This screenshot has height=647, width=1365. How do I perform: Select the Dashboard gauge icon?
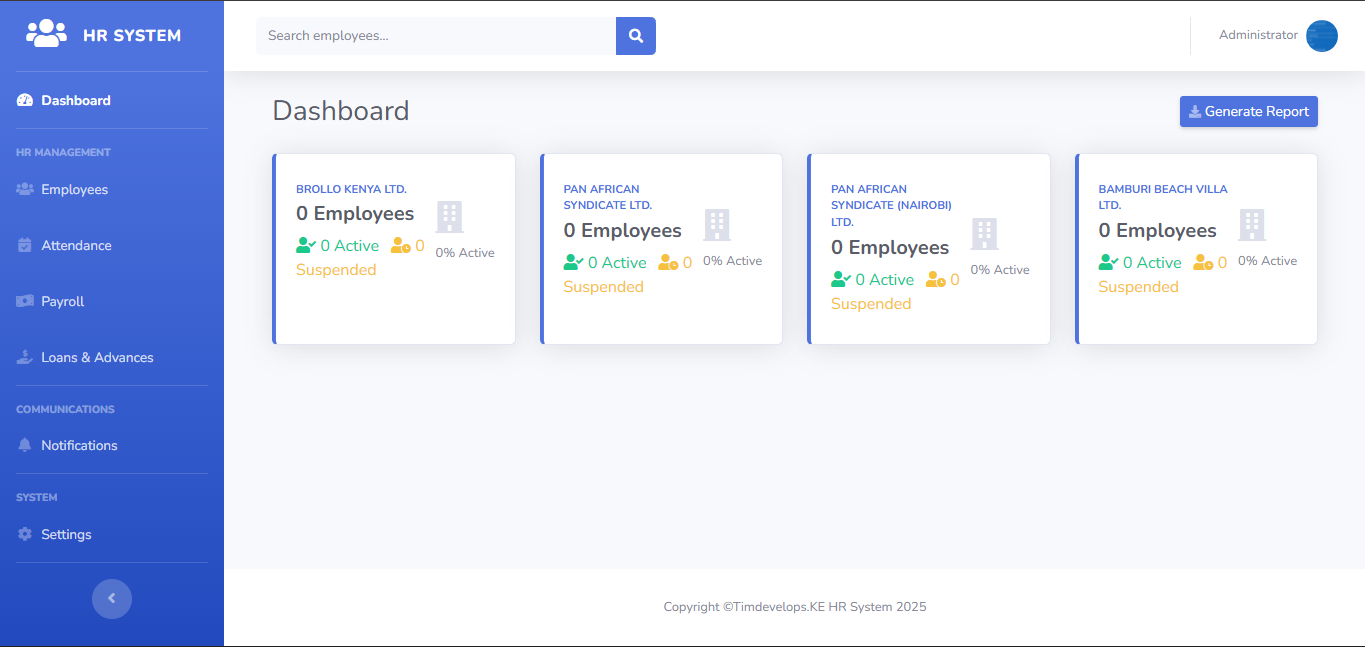(23, 99)
